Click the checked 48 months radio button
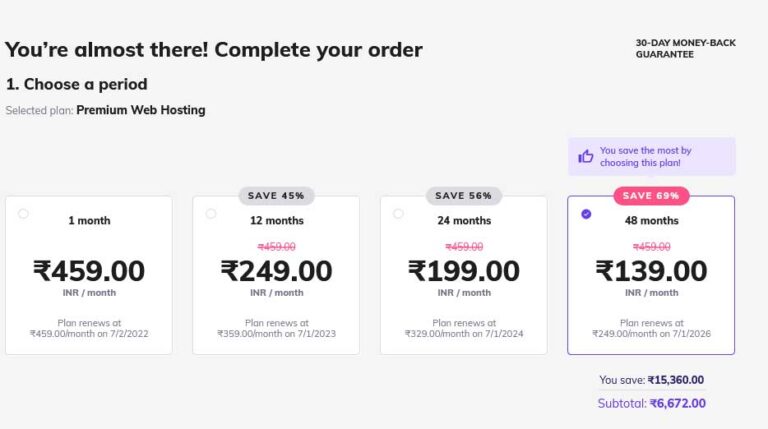Screen dimensions: 768x429 [x=586, y=213]
